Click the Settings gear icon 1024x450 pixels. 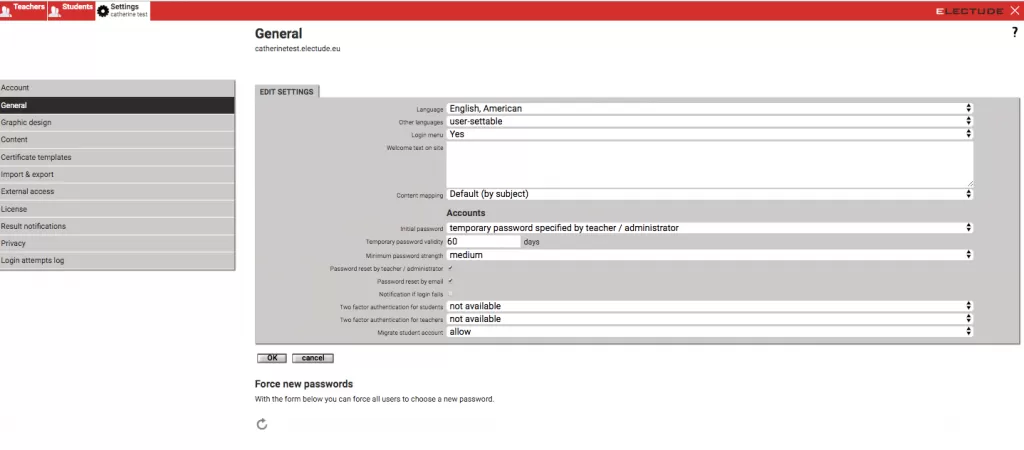pyautogui.click(x=102, y=11)
